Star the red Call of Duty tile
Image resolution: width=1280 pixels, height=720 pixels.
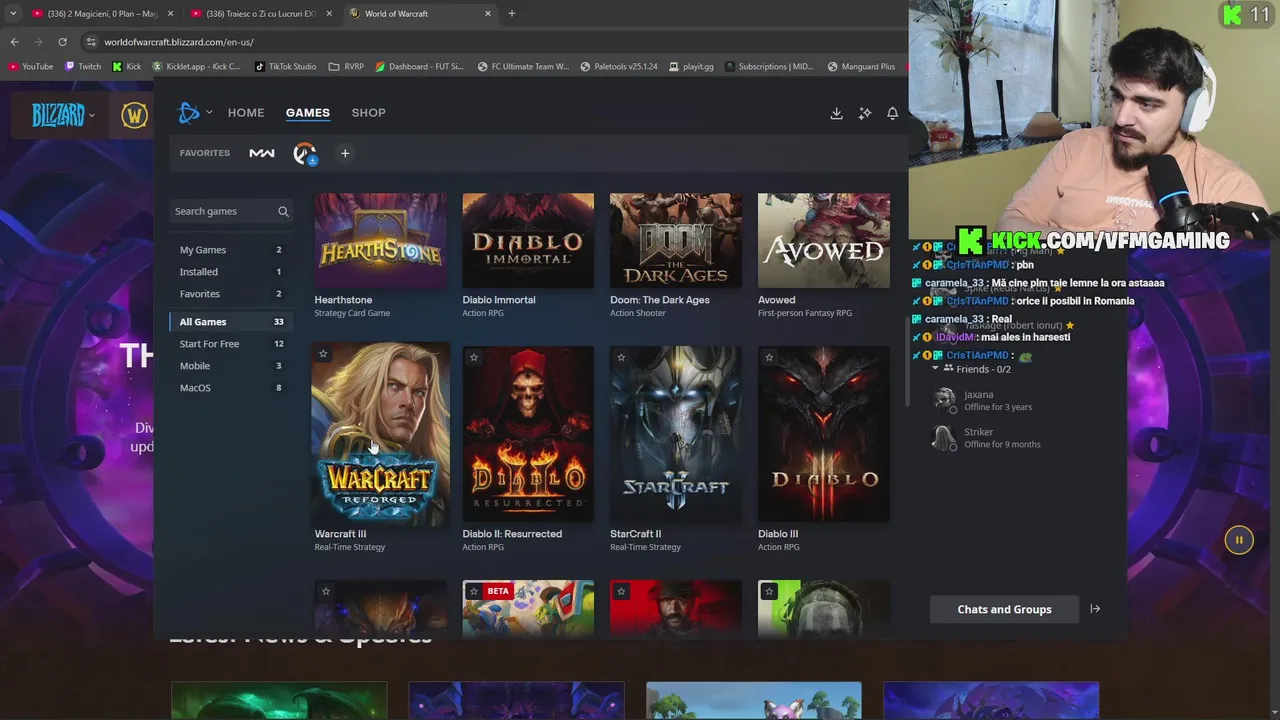621,592
